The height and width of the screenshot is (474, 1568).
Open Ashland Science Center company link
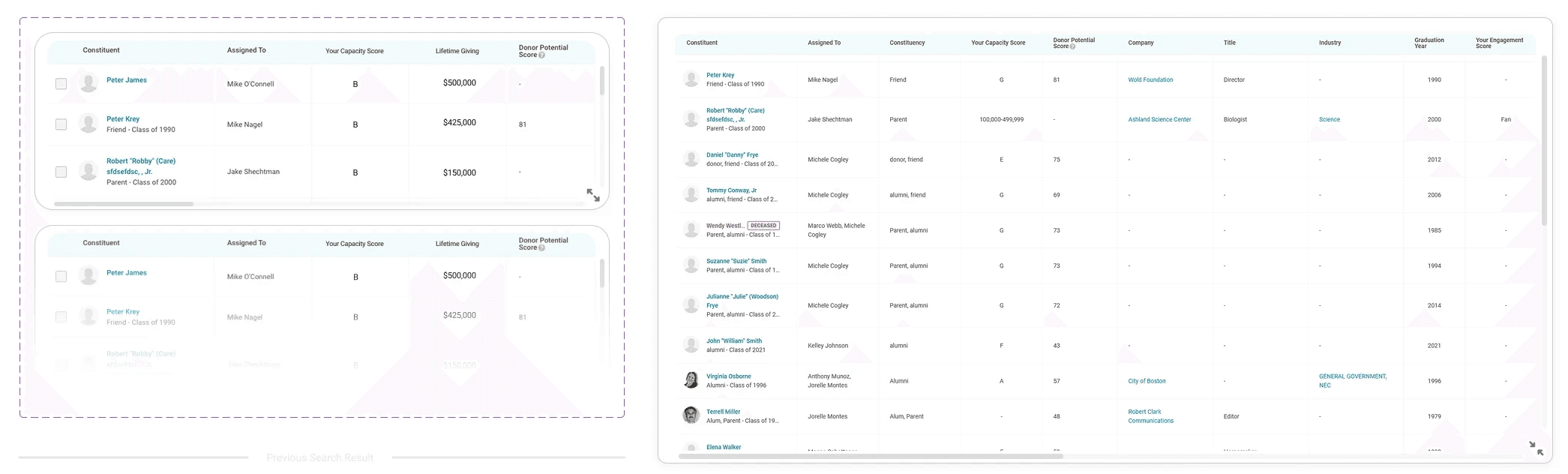click(x=1159, y=119)
